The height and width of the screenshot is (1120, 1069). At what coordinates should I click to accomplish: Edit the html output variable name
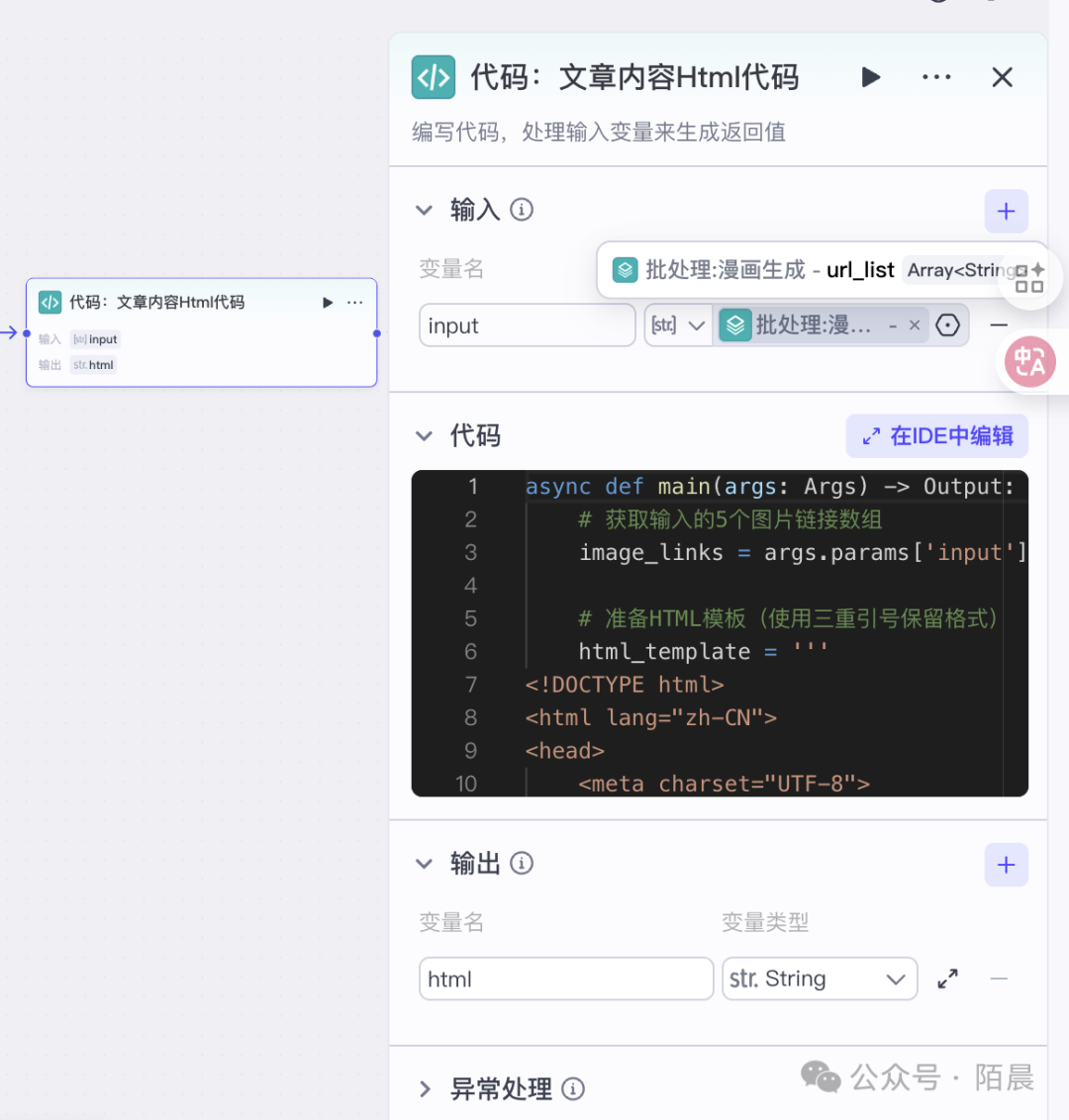tap(566, 979)
